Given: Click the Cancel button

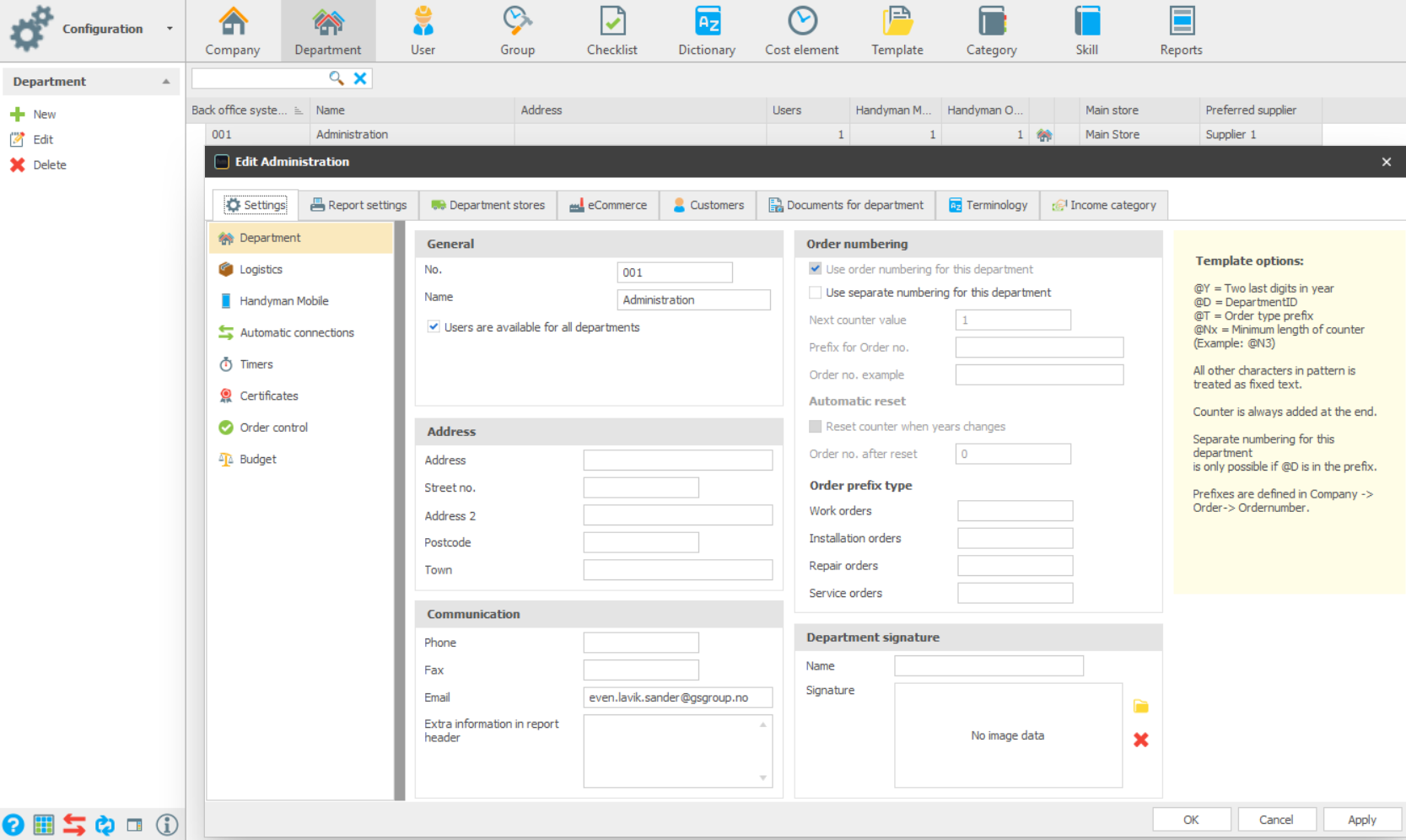Looking at the screenshot, I should point(1276,820).
